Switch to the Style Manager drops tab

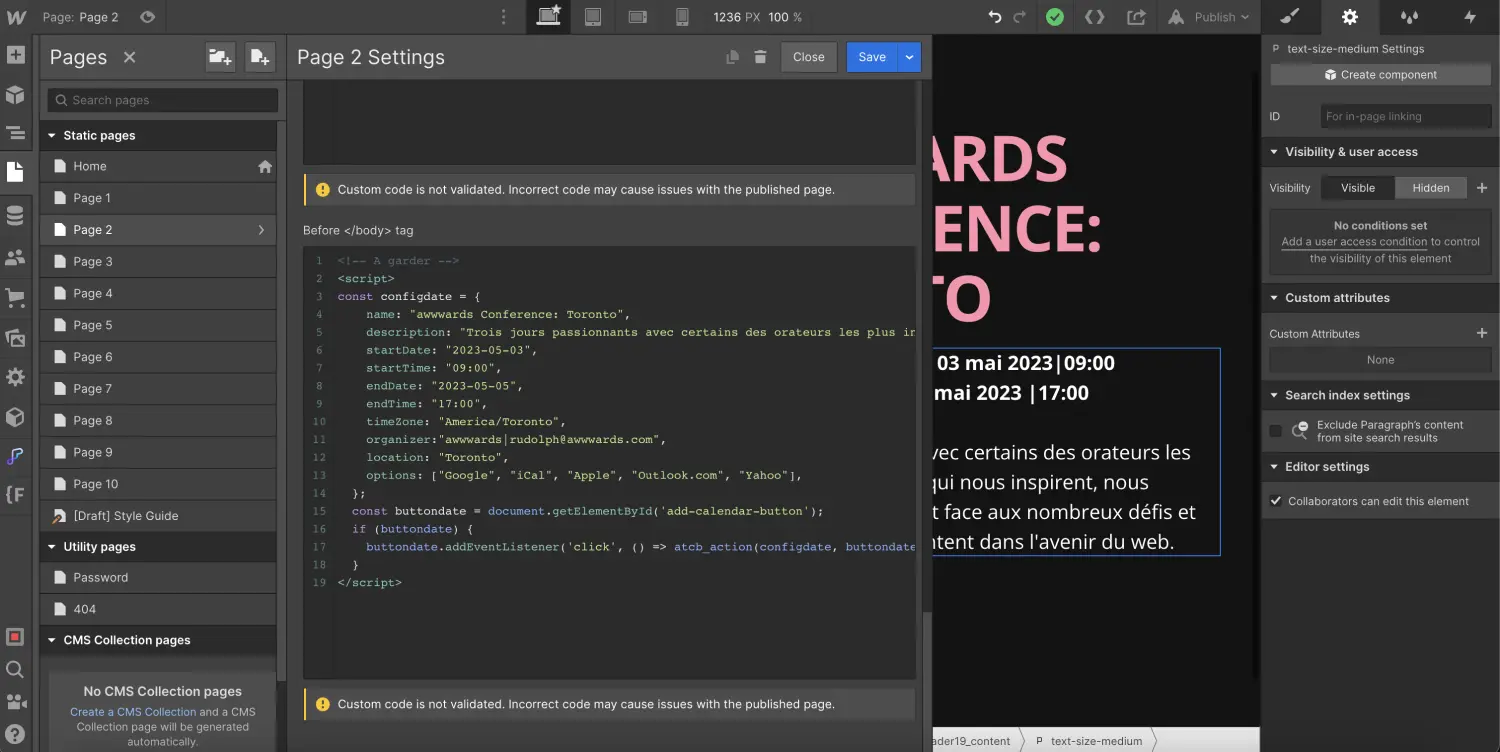(x=1409, y=17)
